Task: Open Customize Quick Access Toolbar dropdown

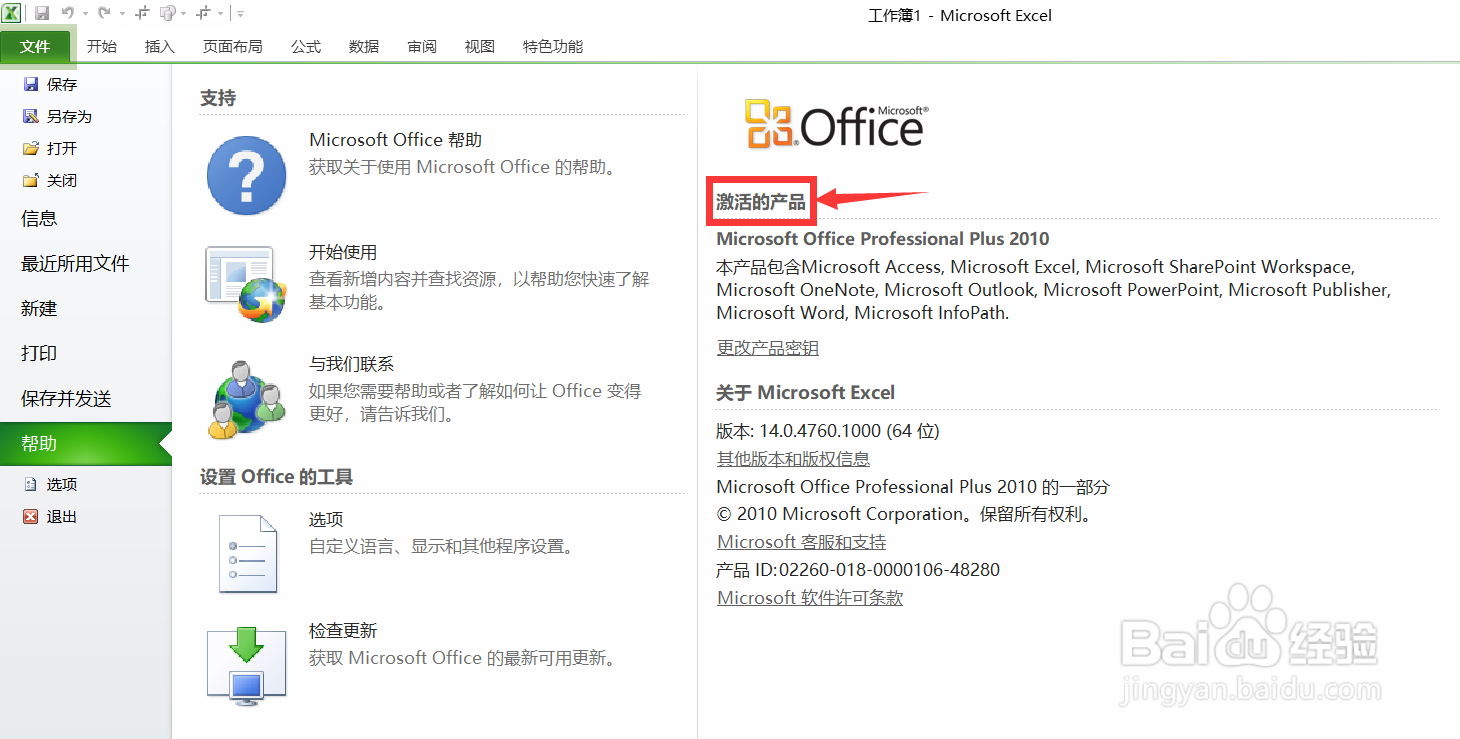Action: [240, 14]
